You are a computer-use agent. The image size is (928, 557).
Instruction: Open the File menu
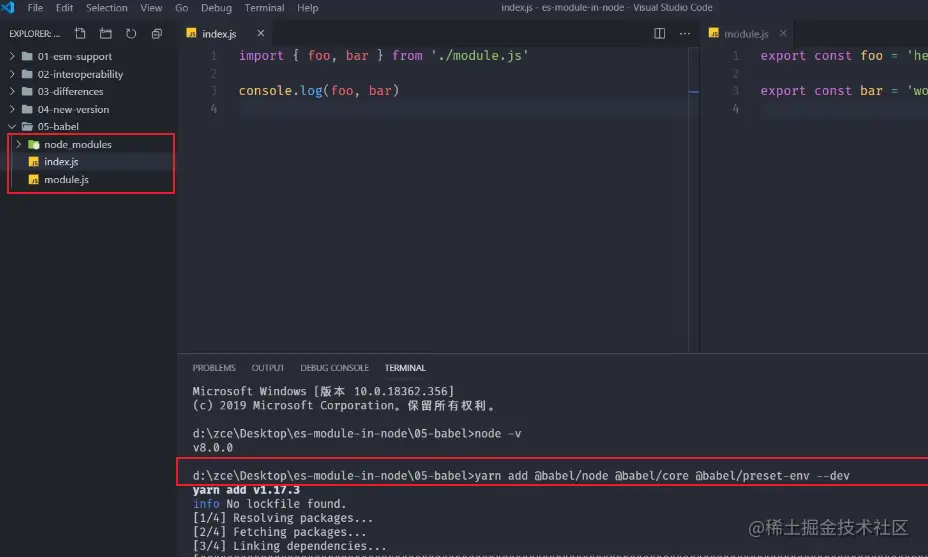click(35, 8)
